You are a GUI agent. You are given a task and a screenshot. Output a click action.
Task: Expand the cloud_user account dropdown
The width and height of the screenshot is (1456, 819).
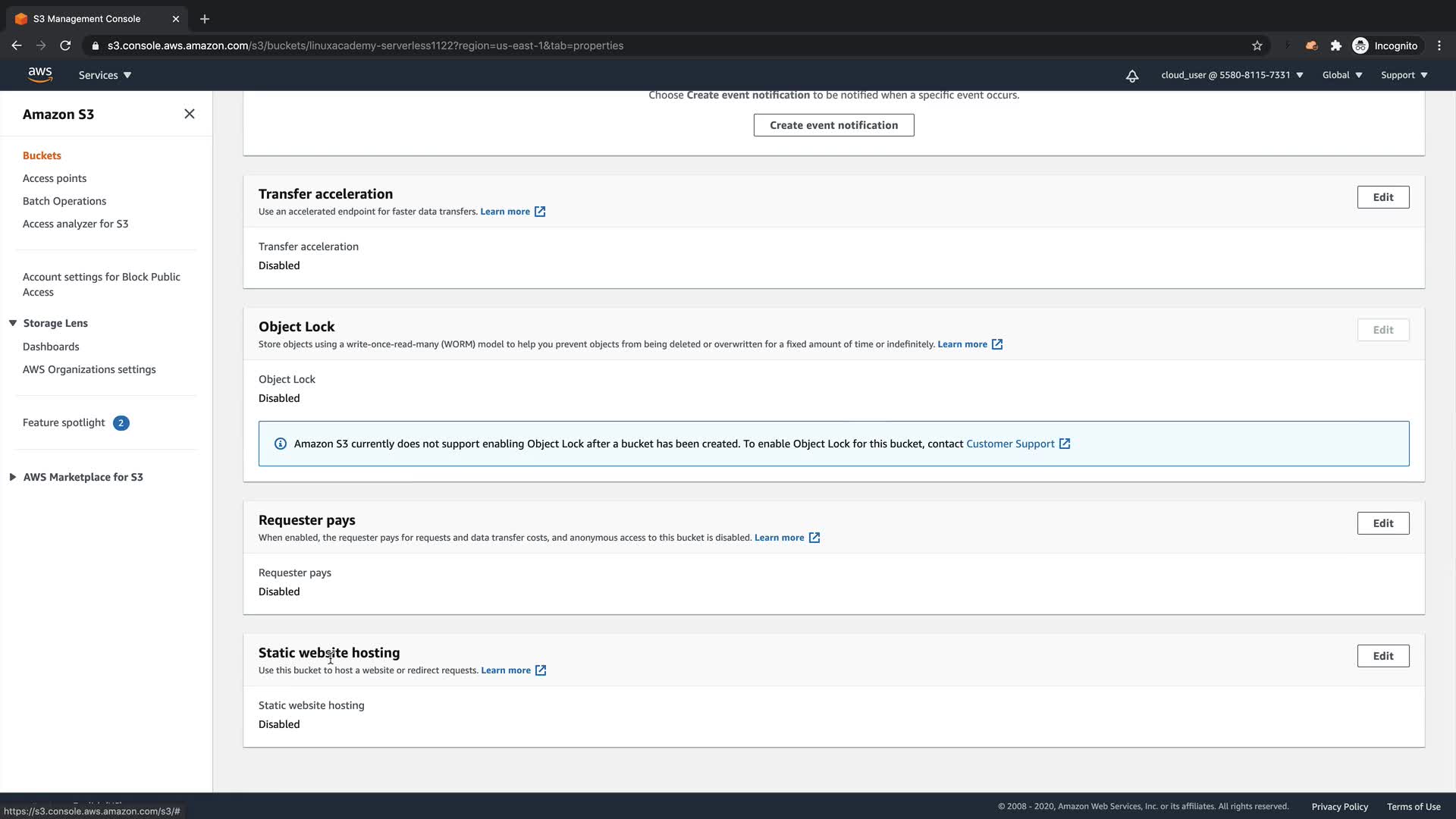[x=1232, y=75]
